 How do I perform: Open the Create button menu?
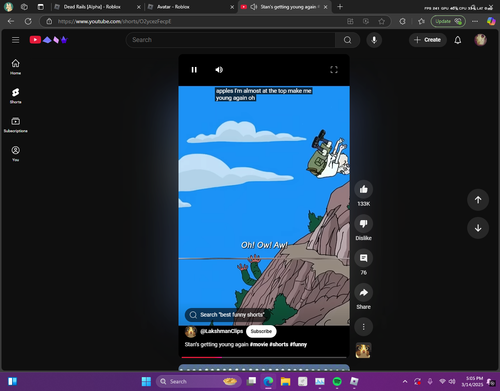(x=427, y=40)
